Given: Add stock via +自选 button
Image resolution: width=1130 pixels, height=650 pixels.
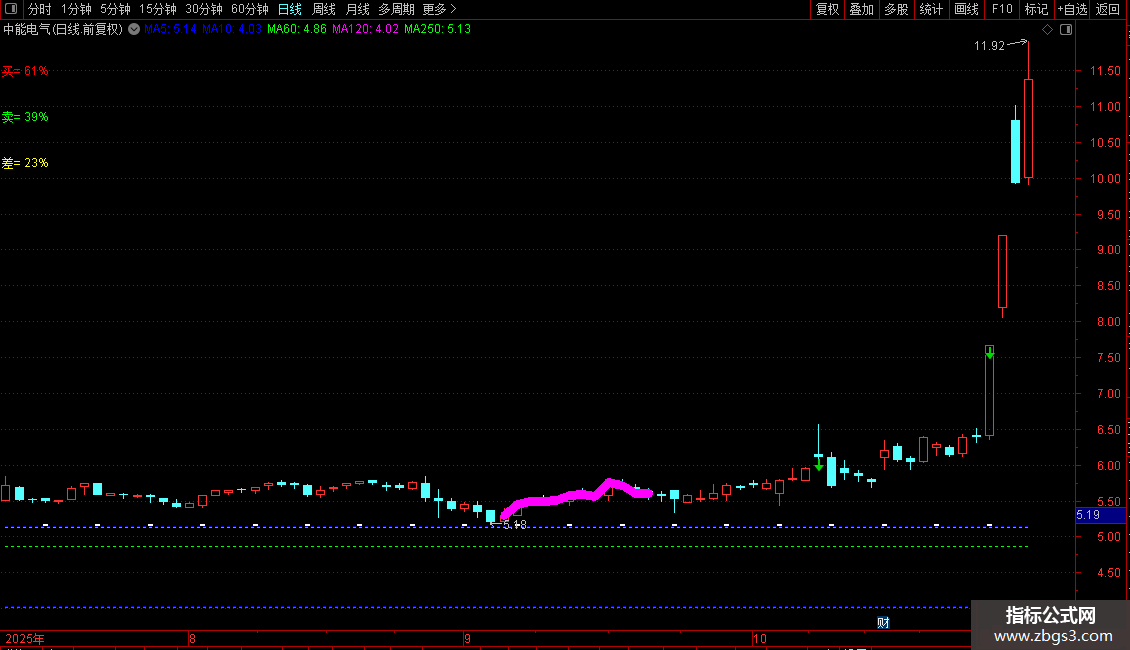Looking at the screenshot, I should pyautogui.click(x=1072, y=9).
